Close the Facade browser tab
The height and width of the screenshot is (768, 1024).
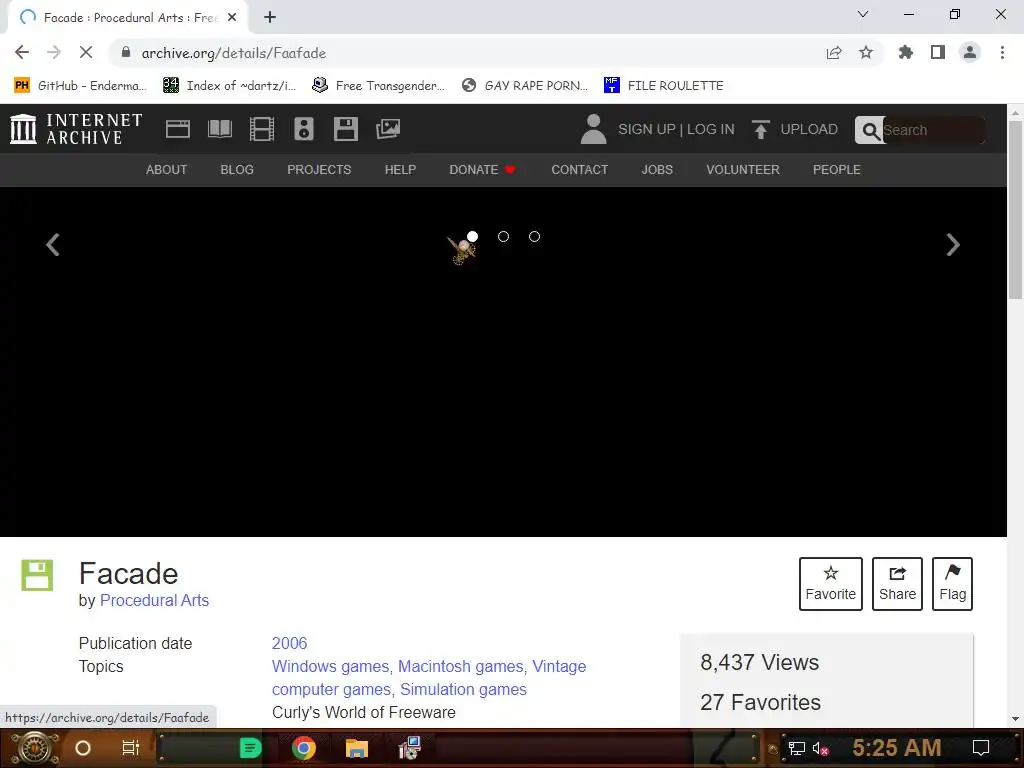click(232, 18)
